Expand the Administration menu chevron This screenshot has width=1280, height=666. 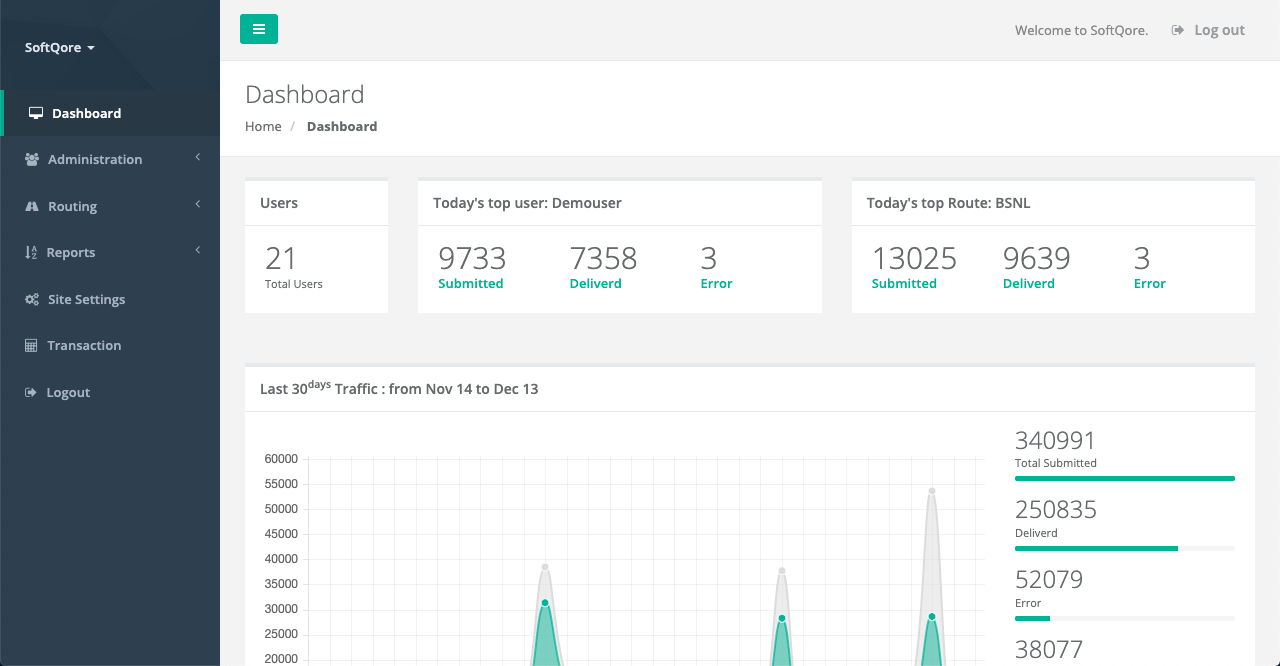[198, 157]
